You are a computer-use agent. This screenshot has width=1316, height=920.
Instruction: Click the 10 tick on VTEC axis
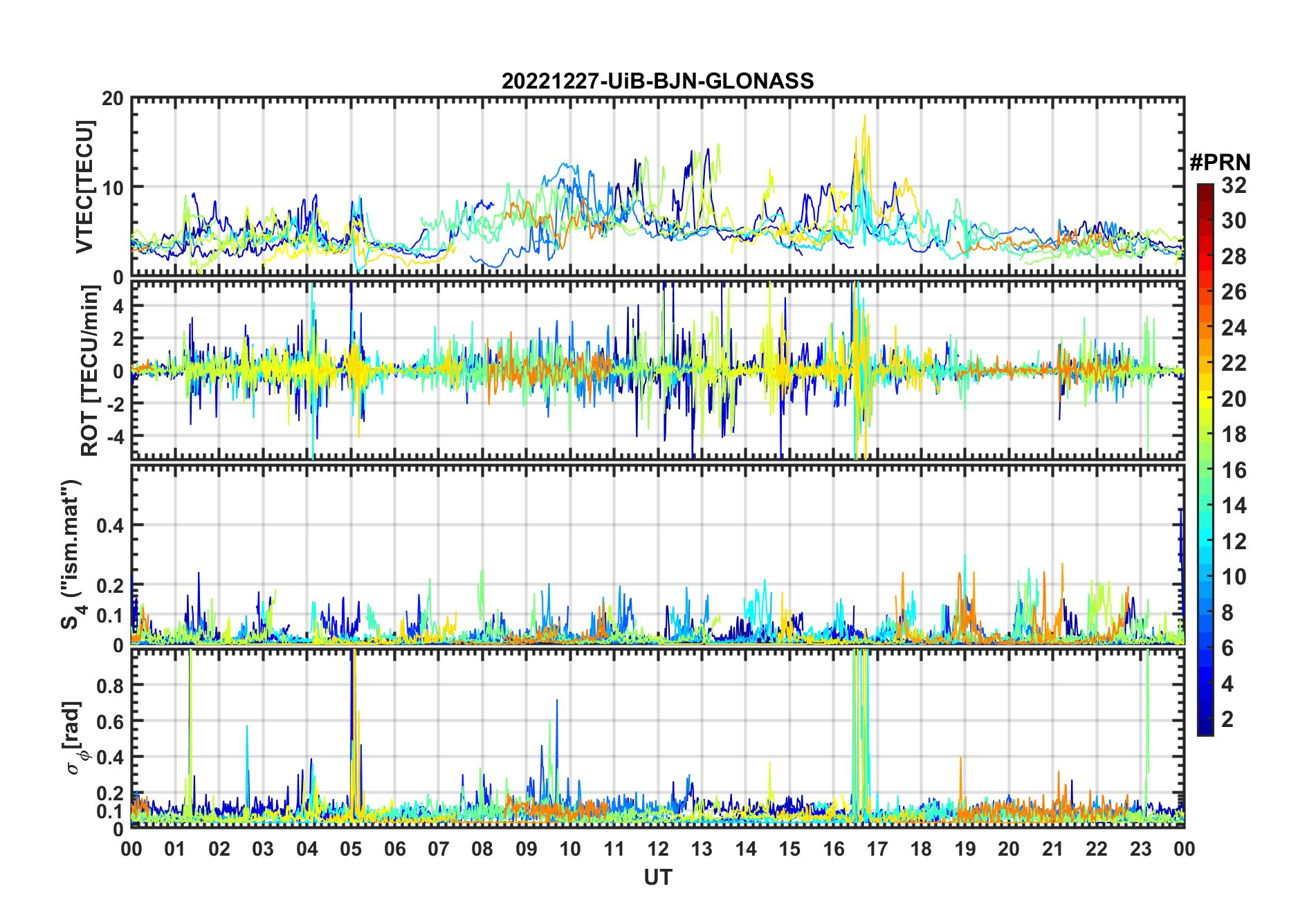click(x=113, y=187)
